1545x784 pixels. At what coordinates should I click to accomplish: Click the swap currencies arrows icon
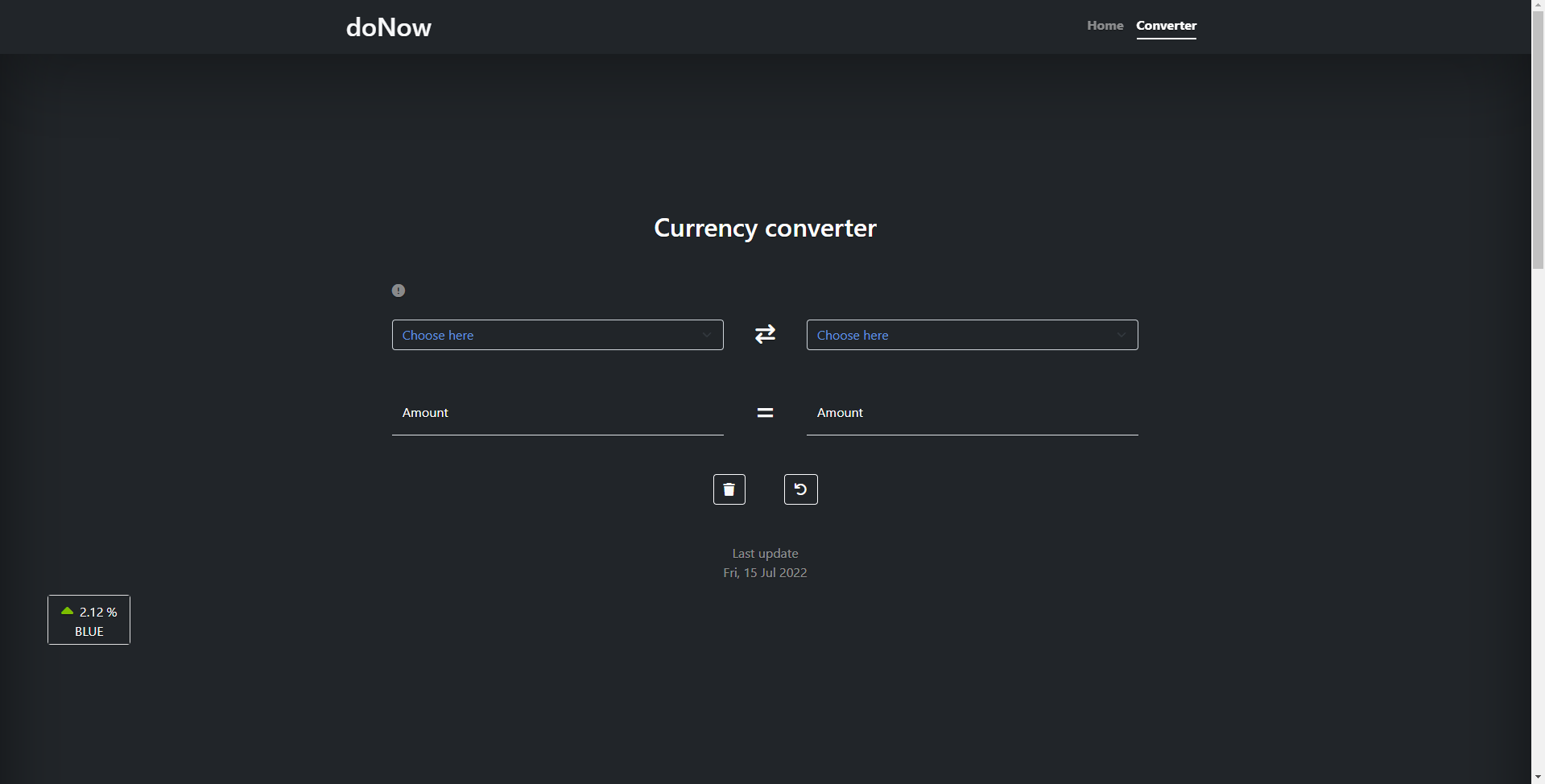point(764,333)
